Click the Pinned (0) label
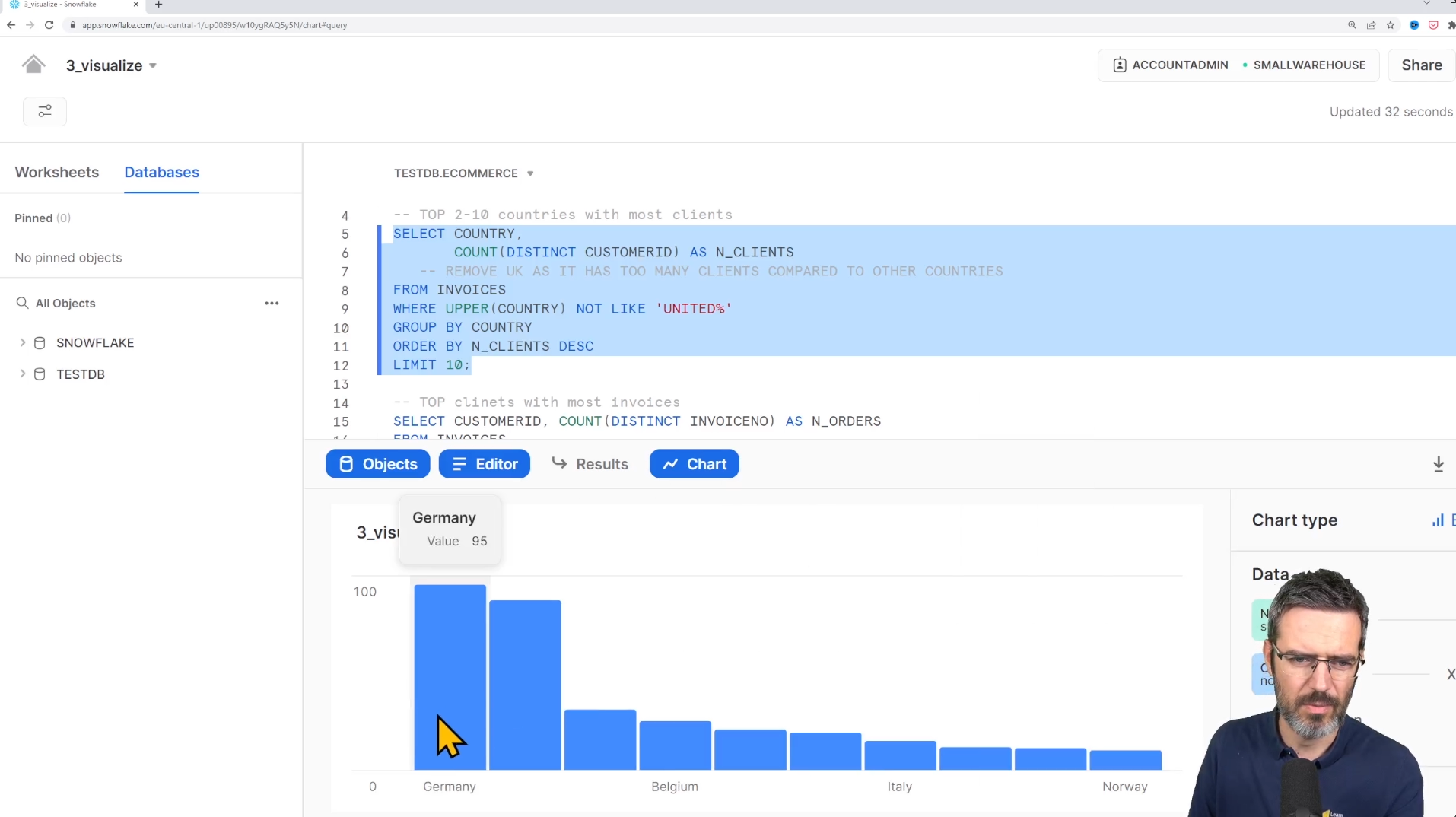The height and width of the screenshot is (817, 1456). click(43, 218)
